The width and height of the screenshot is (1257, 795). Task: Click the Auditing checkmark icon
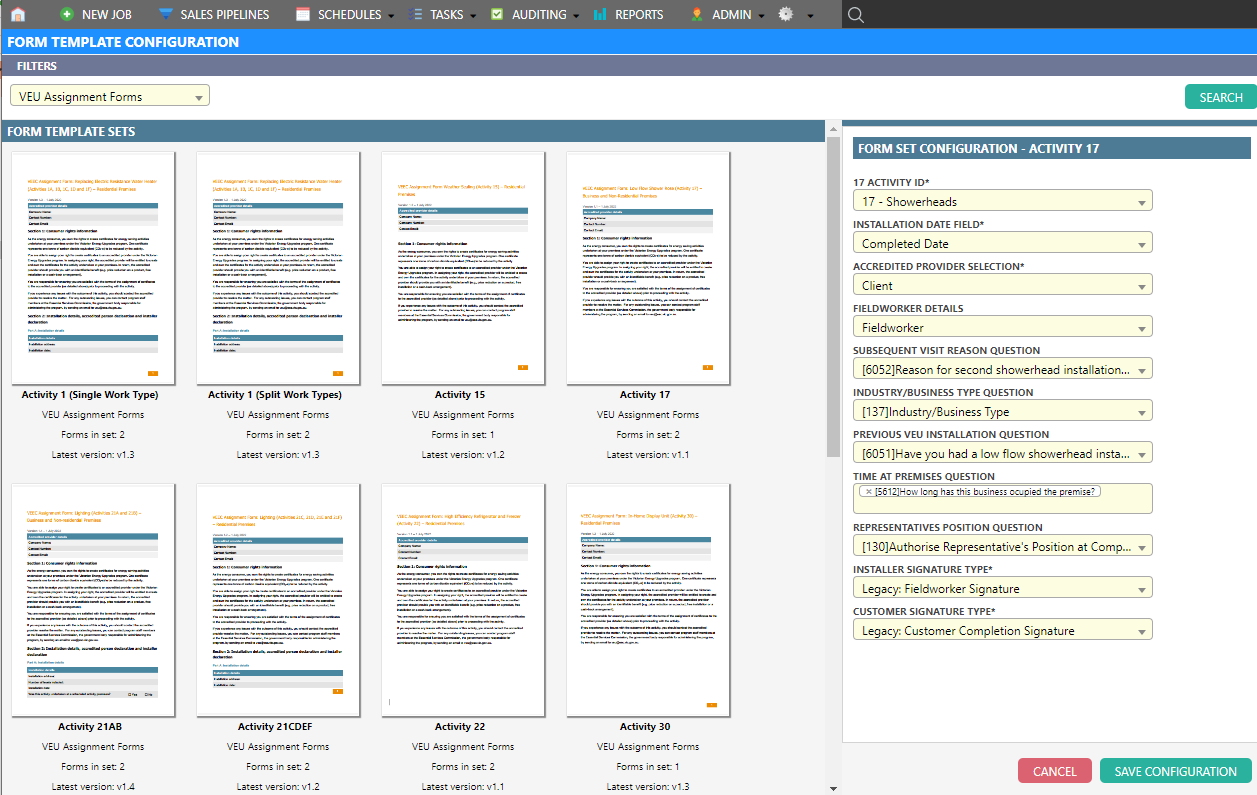click(497, 15)
